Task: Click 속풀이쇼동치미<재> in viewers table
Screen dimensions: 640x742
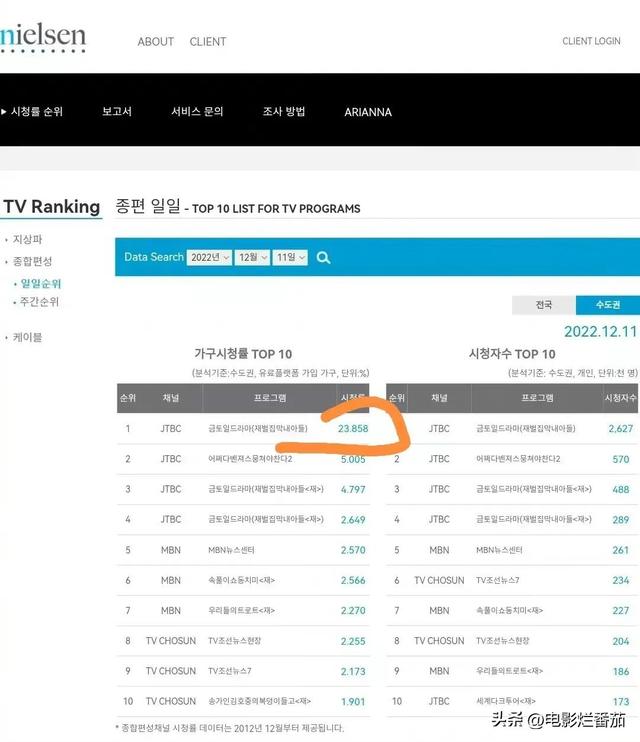Action: coord(509,610)
